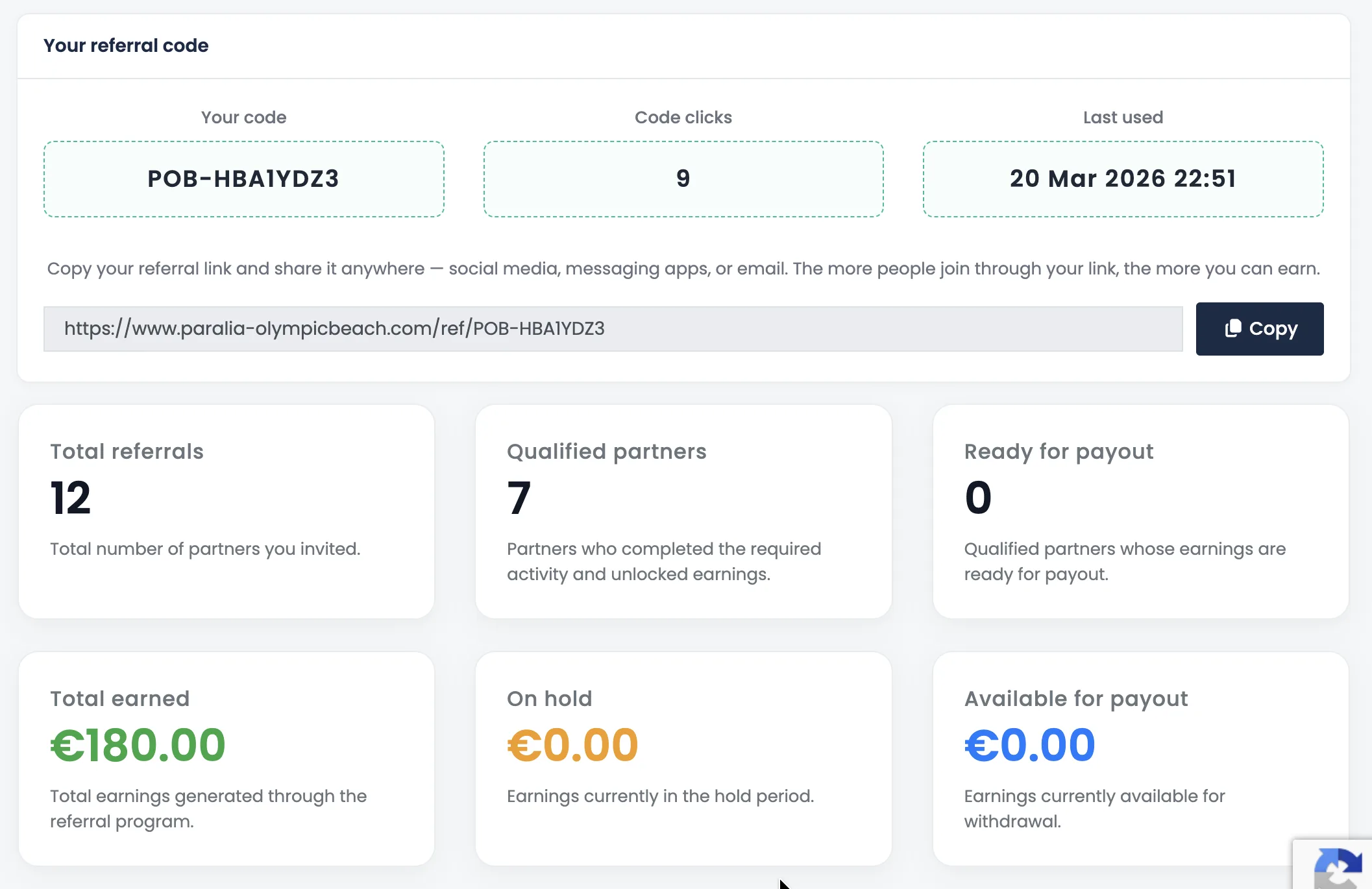Viewport: 1372px width, 889px height.
Task: Click the Total referrals card
Action: pyautogui.click(x=226, y=511)
